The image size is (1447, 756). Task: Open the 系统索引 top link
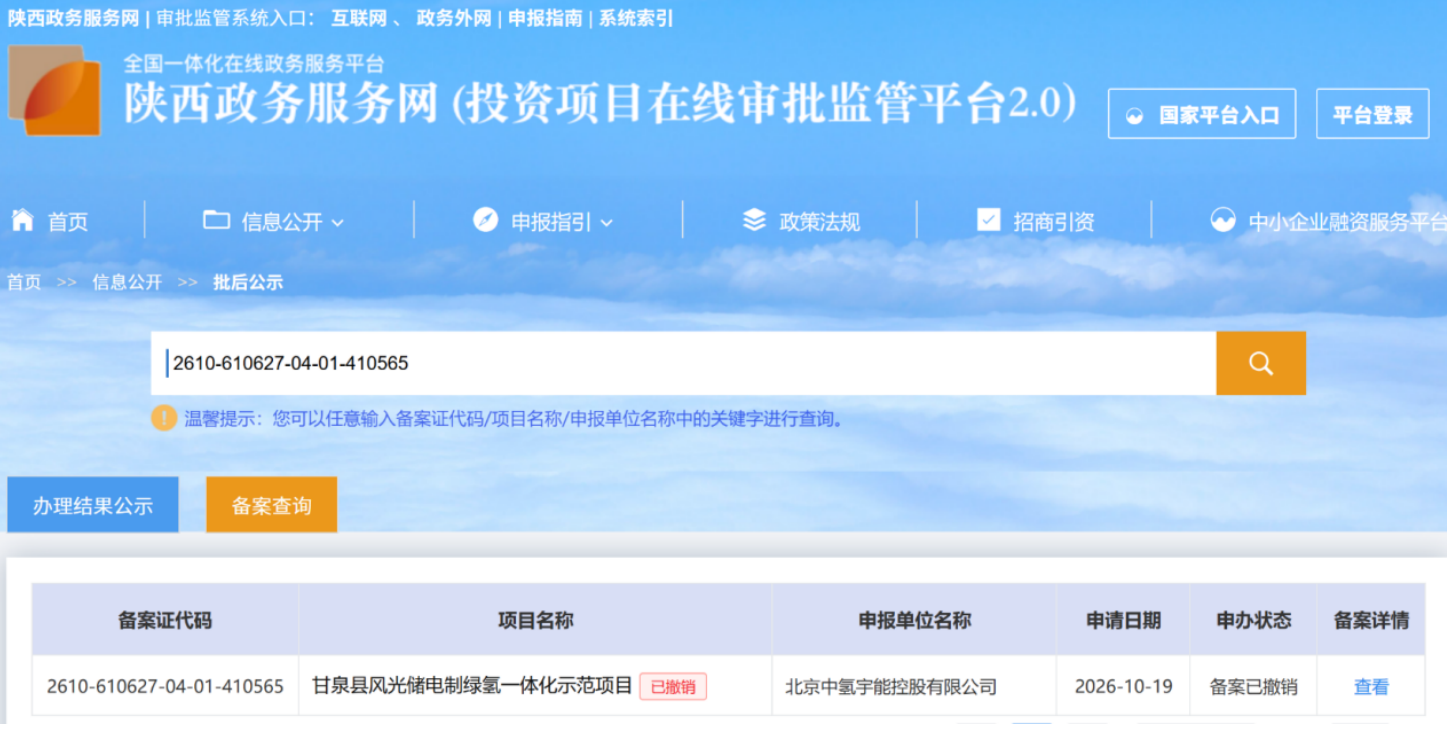pos(636,18)
